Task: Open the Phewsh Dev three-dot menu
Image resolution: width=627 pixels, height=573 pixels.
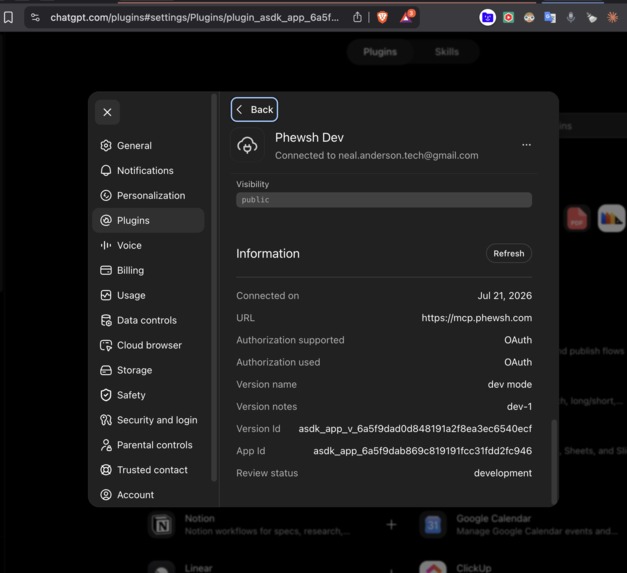Action: tap(526, 145)
